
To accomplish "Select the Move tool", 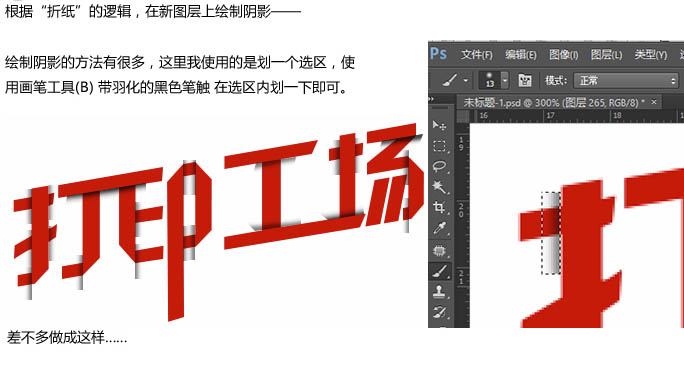I will point(439,126).
